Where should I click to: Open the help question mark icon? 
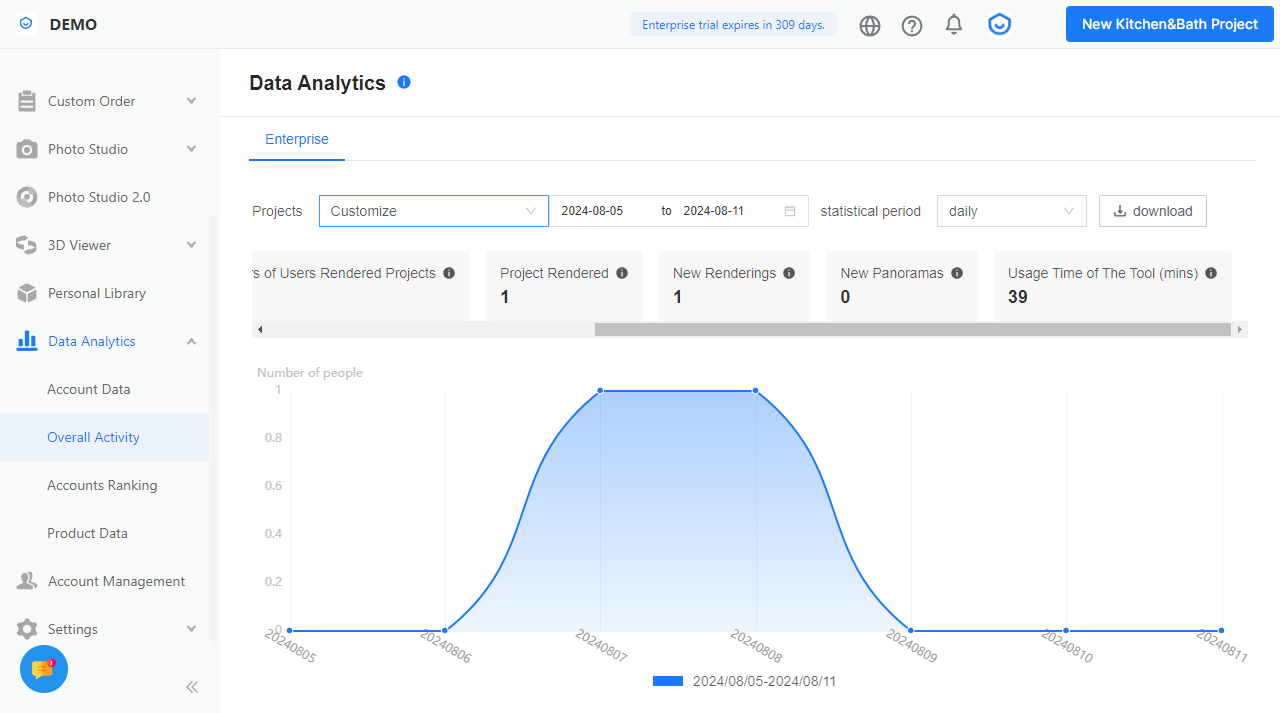[912, 25]
